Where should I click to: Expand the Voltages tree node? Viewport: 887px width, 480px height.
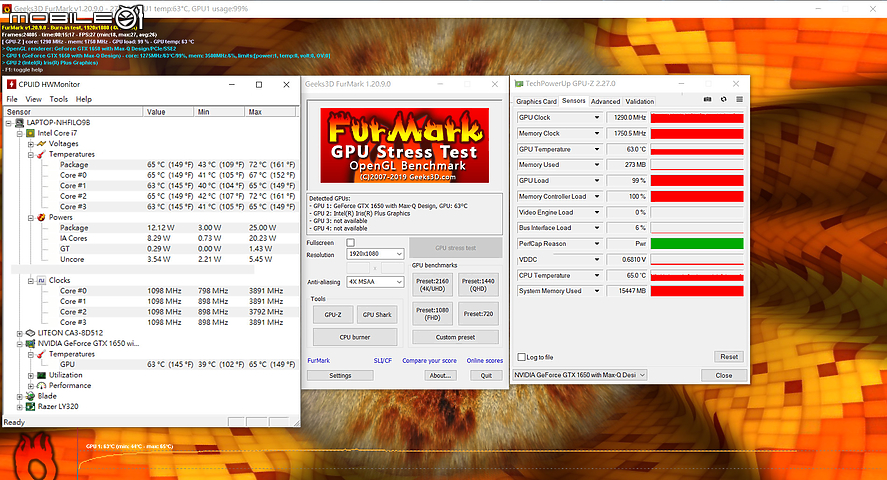pos(31,144)
